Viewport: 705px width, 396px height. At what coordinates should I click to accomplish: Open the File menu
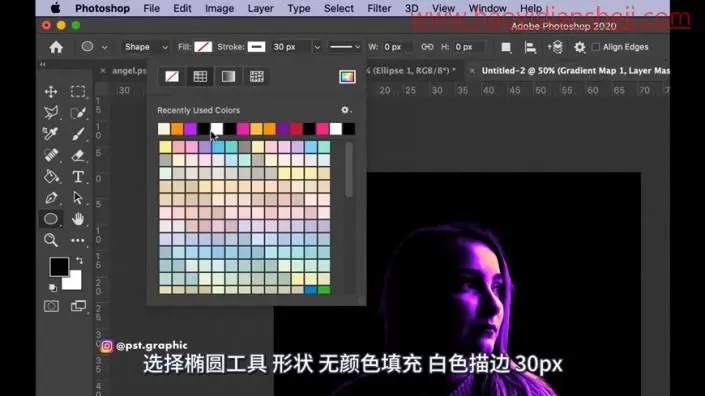pyautogui.click(x=152, y=8)
